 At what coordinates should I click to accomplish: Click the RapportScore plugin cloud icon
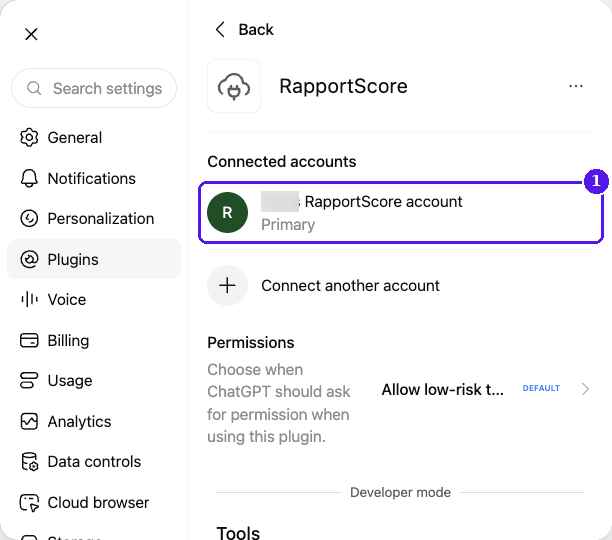[x=234, y=86]
